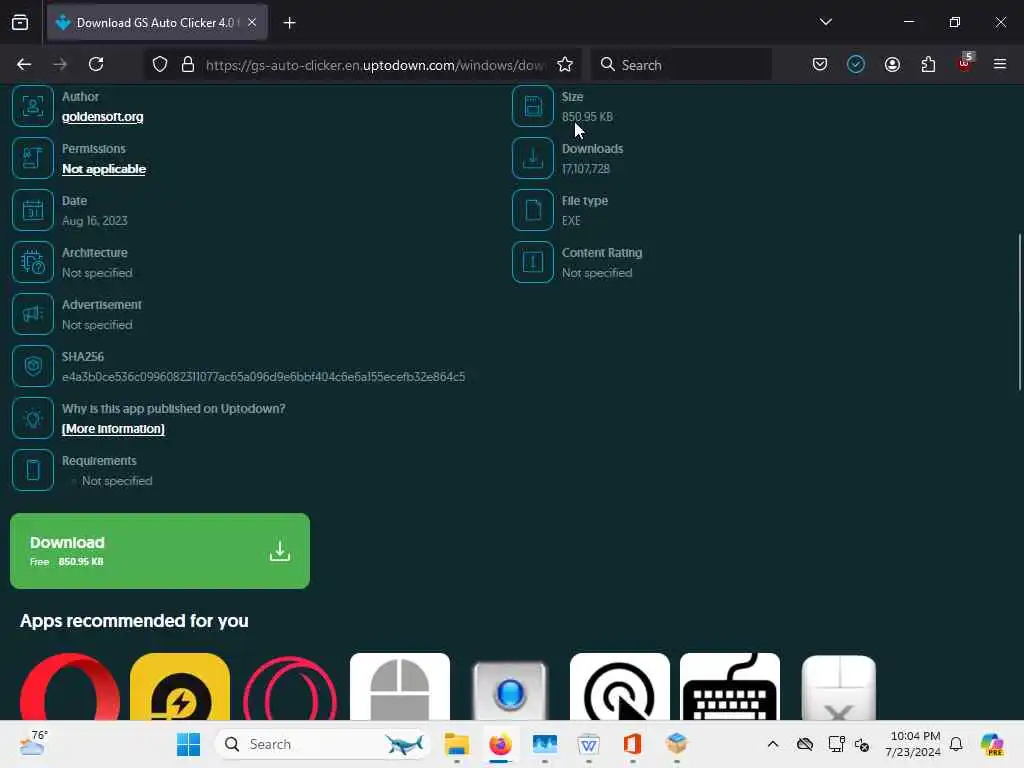Open File Explorer from the taskbar
The height and width of the screenshot is (768, 1024).
coord(456,744)
